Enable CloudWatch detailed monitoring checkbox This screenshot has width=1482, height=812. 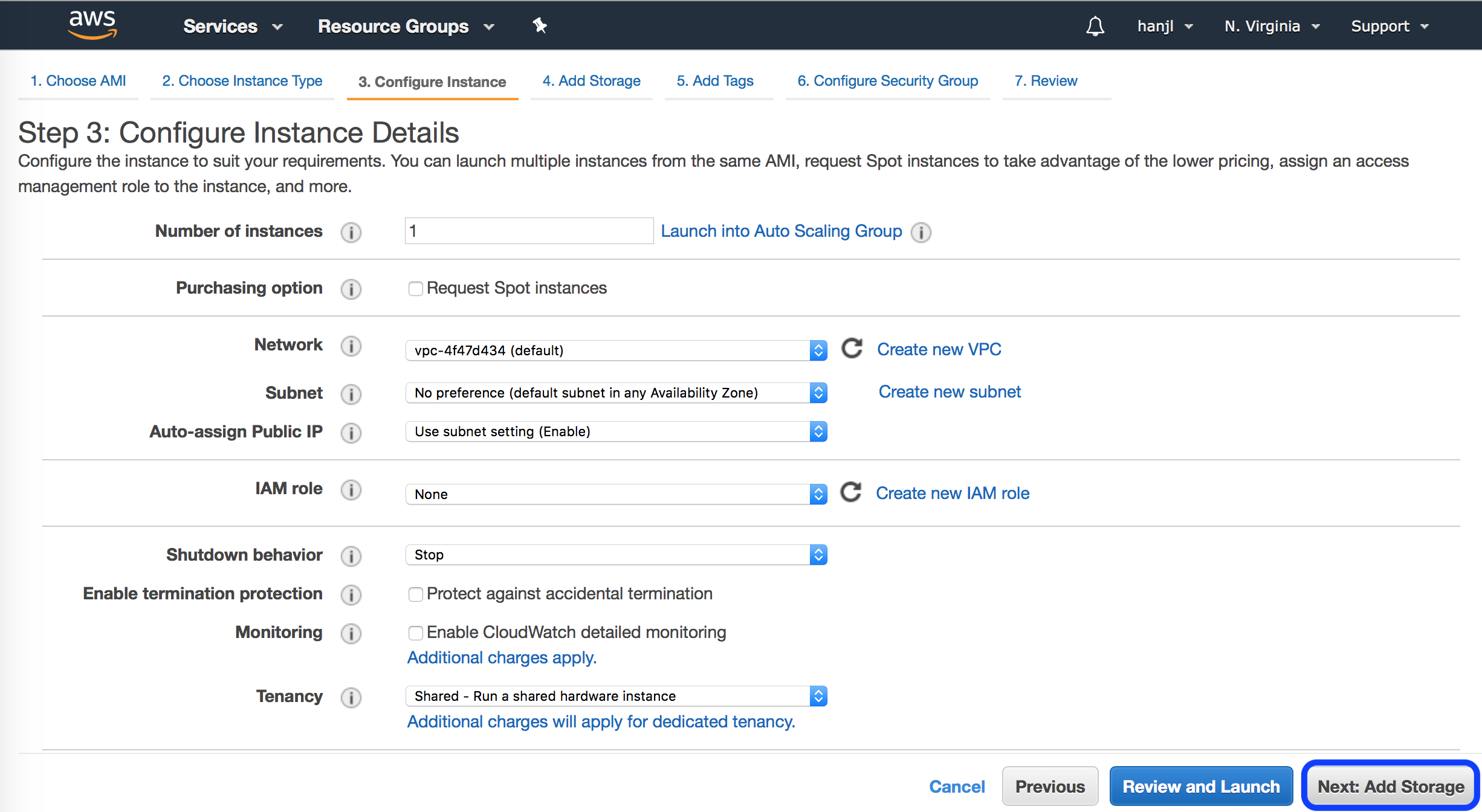[415, 633]
